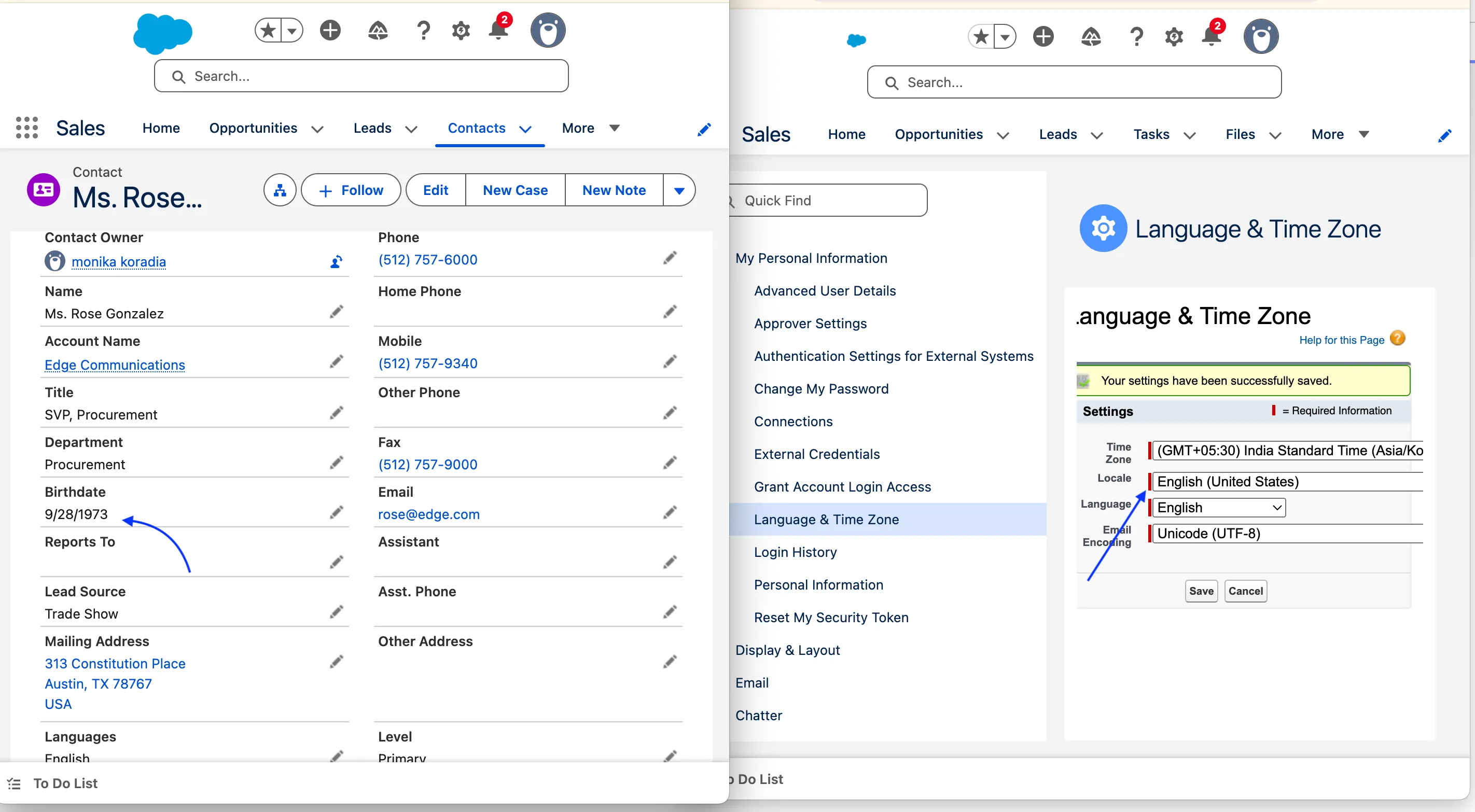Click the View Contact Hierarchy icon
This screenshot has height=812, width=1475.
point(280,190)
